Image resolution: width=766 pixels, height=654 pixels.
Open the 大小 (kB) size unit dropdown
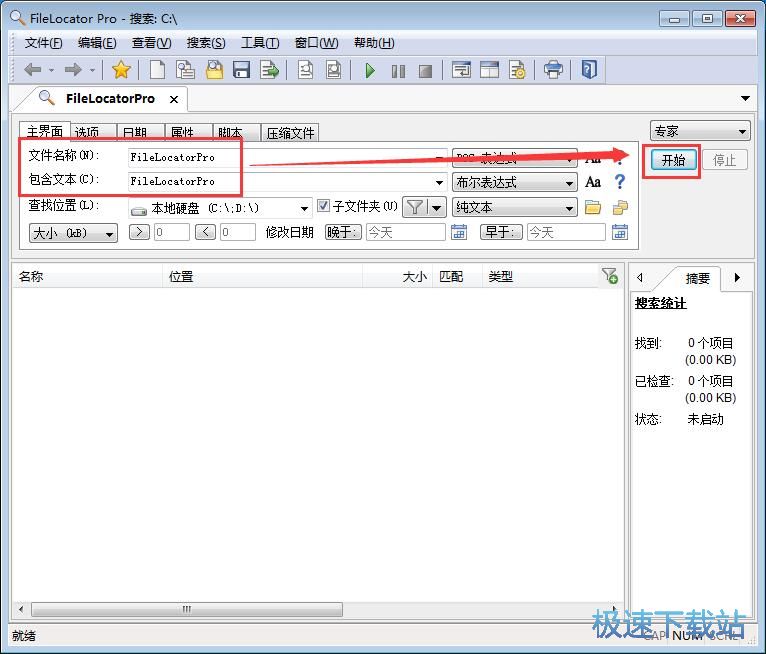73,233
